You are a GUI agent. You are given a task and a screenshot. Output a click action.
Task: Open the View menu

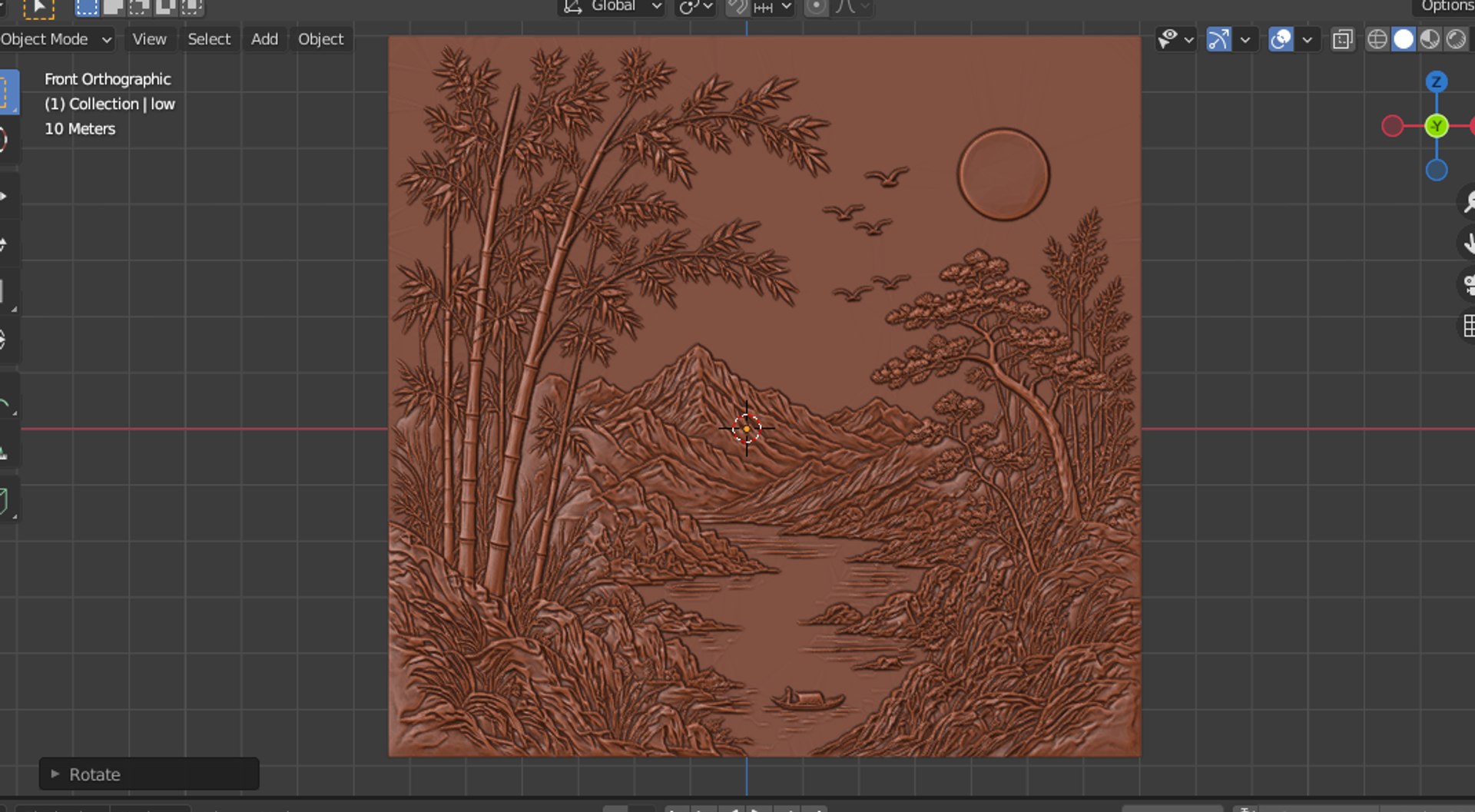pos(149,39)
